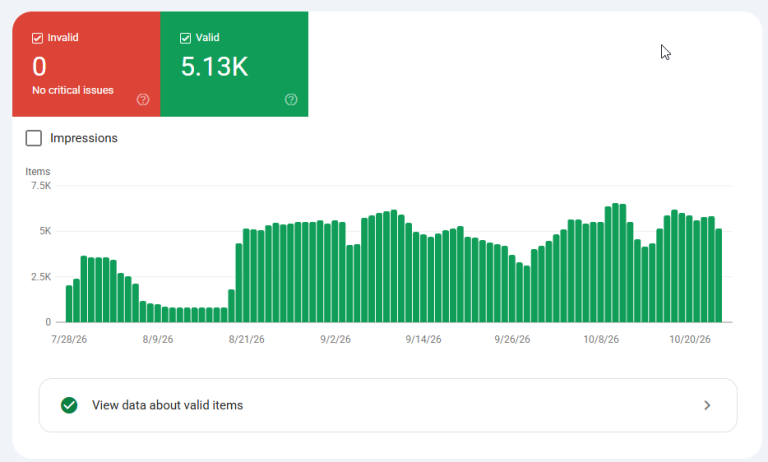Image resolution: width=768 pixels, height=462 pixels.
Task: Open View data about valid items
Action: [x=388, y=405]
